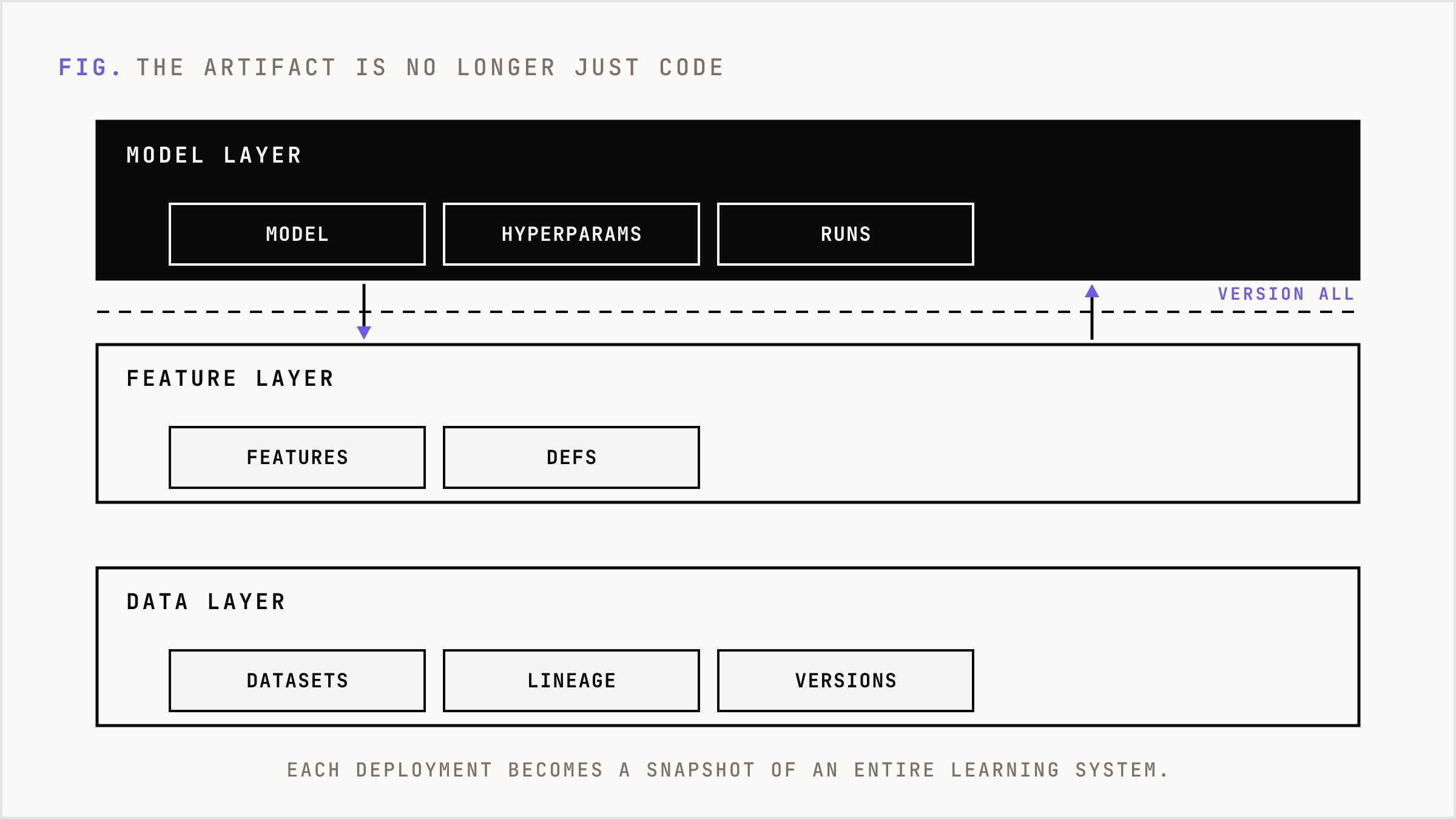Select the HYPERPARAMS box
1456x819 pixels.
click(571, 234)
